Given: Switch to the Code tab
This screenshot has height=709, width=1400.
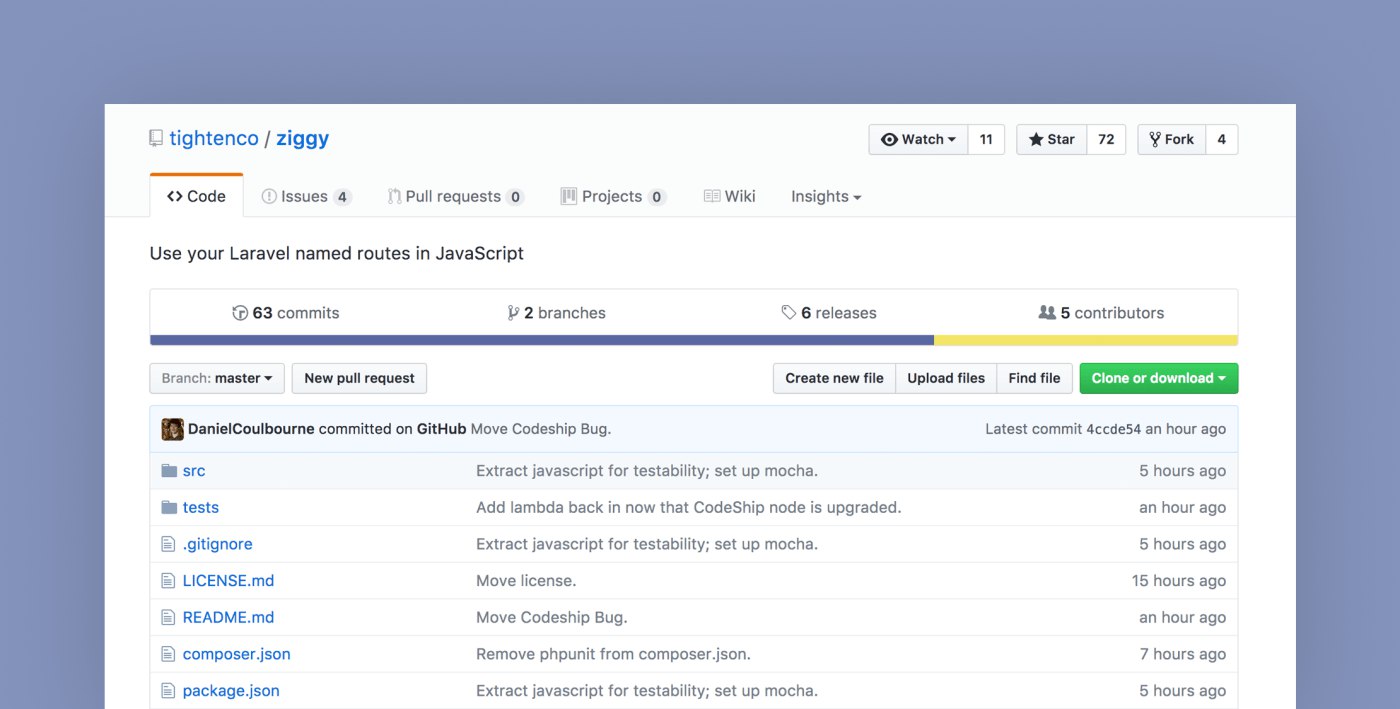Looking at the screenshot, I should [x=196, y=196].
